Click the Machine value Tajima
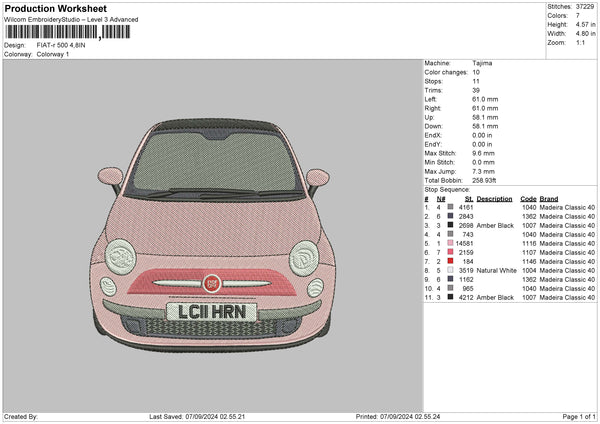 click(481, 63)
